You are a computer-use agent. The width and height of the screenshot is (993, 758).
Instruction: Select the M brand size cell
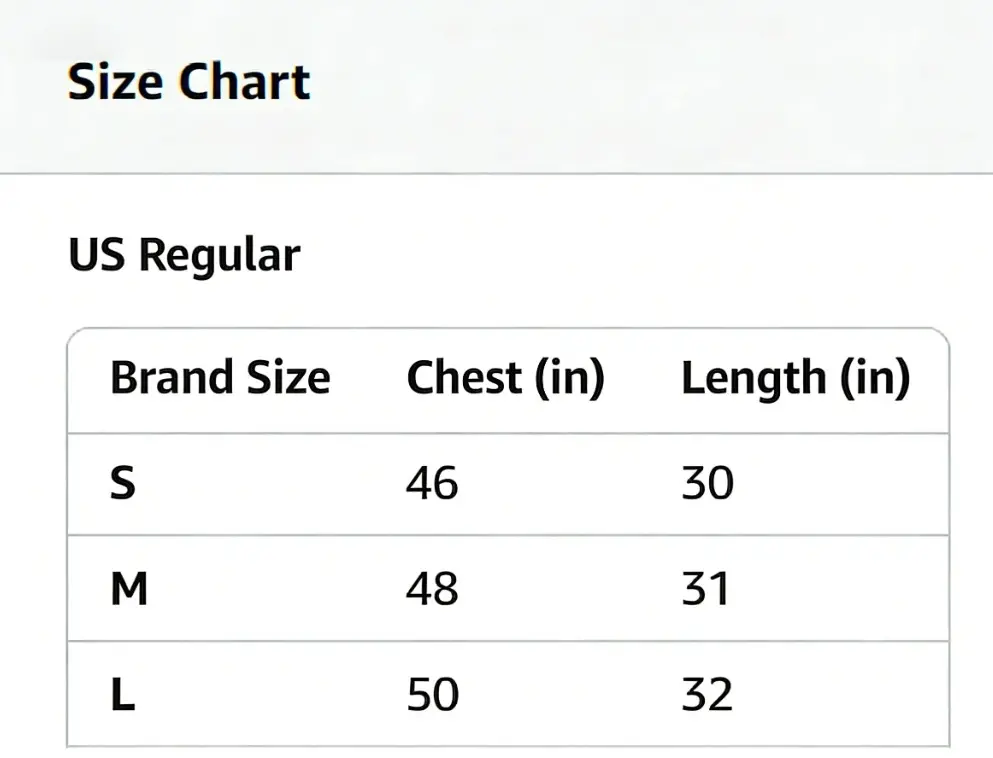[x=129, y=589]
